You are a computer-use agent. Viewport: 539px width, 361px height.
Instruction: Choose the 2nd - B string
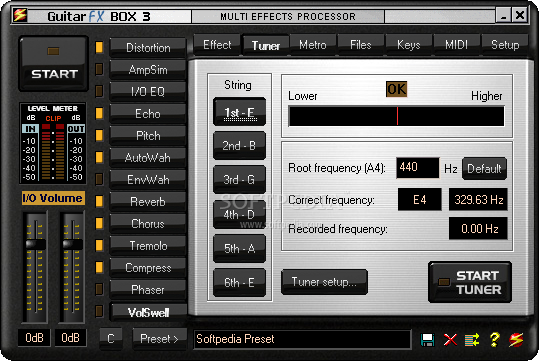(239, 145)
